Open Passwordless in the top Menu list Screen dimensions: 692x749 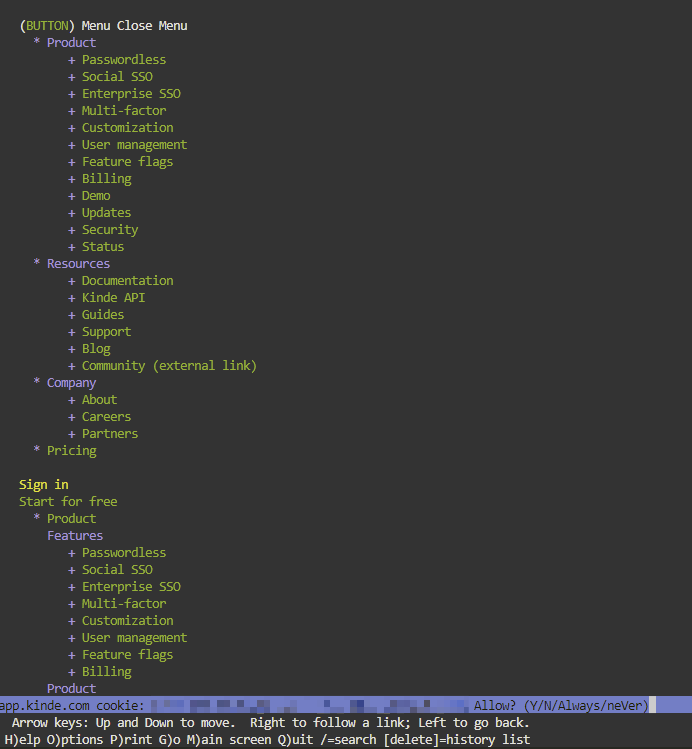pyautogui.click(x=124, y=60)
